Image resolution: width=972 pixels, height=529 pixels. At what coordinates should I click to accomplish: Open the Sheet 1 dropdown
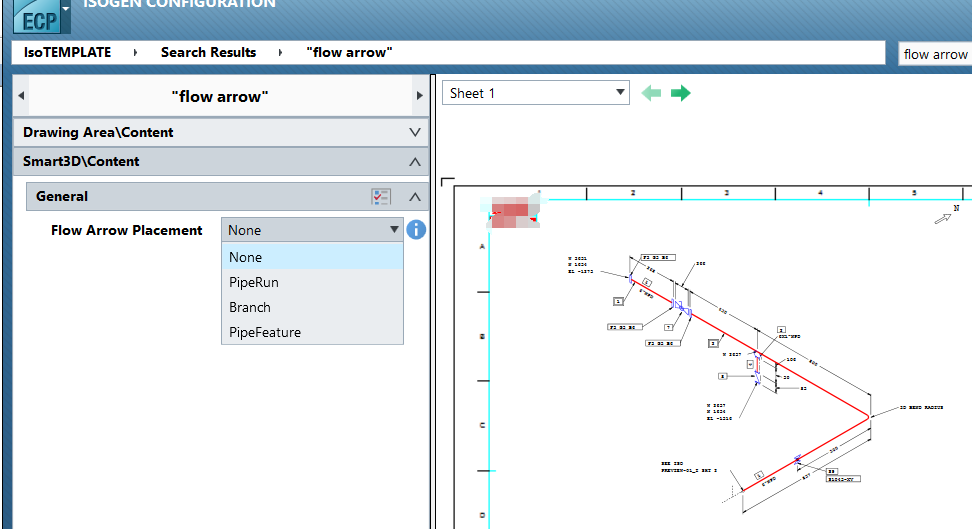[536, 93]
